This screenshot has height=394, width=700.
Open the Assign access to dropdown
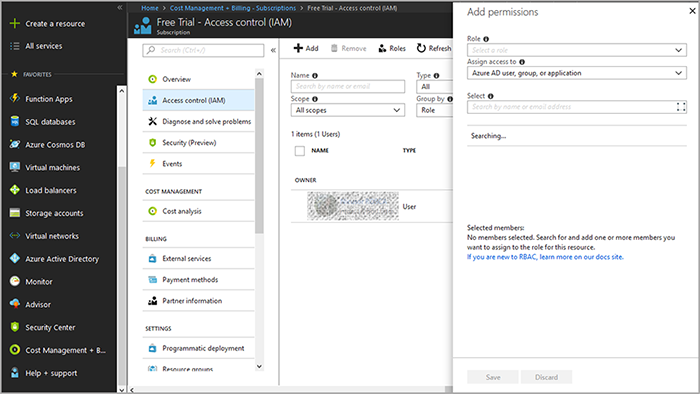(x=577, y=73)
